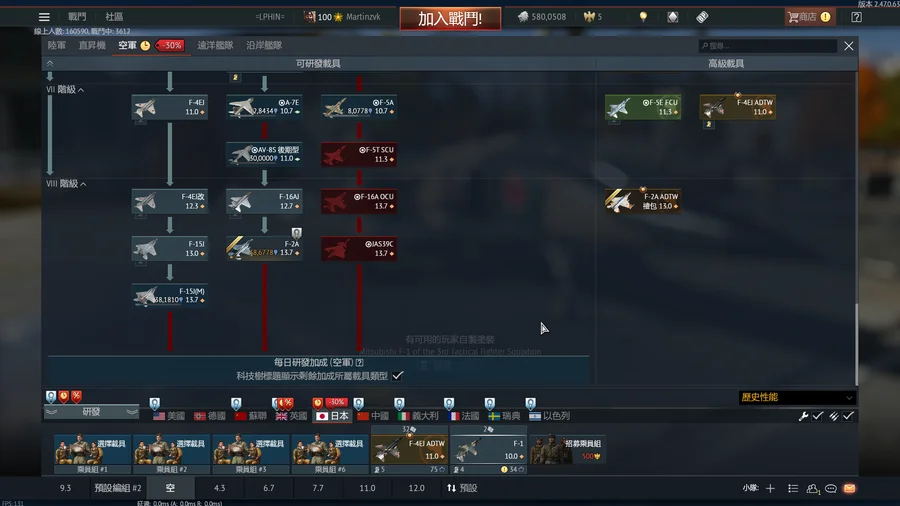
Task: Click the wrench settings icon
Action: [x=803, y=416]
